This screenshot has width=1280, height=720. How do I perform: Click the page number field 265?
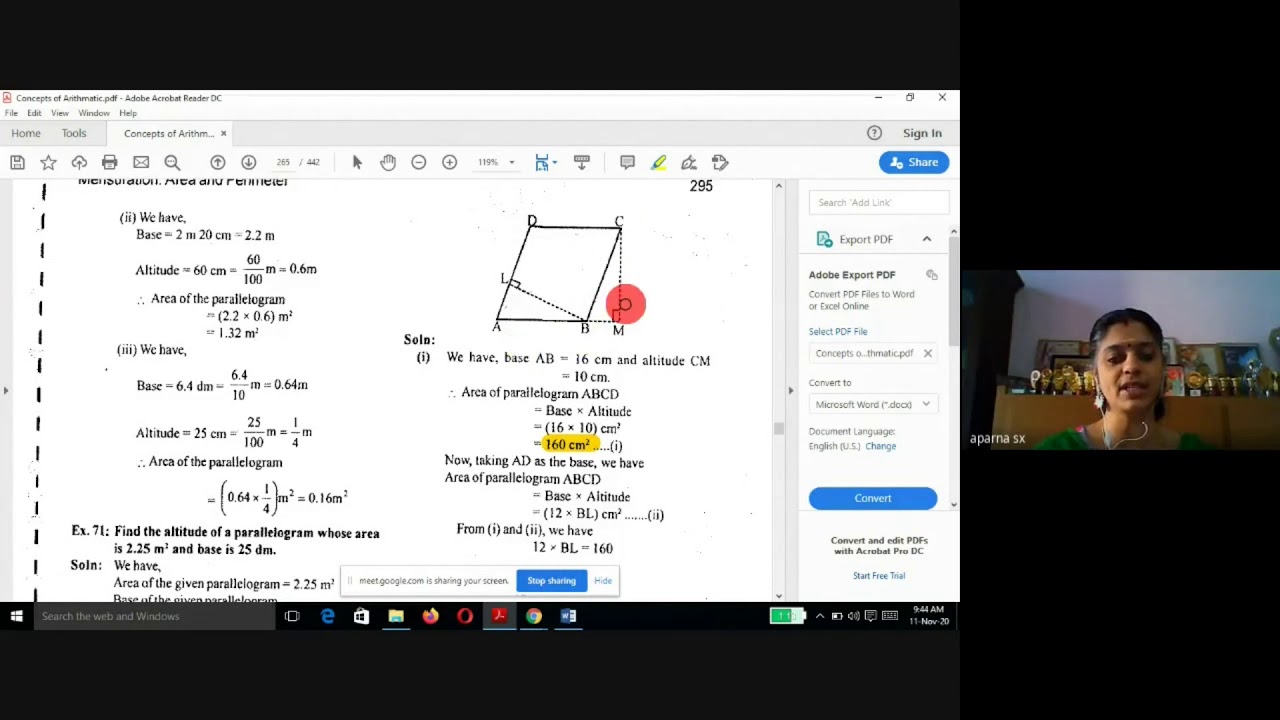pyautogui.click(x=283, y=162)
